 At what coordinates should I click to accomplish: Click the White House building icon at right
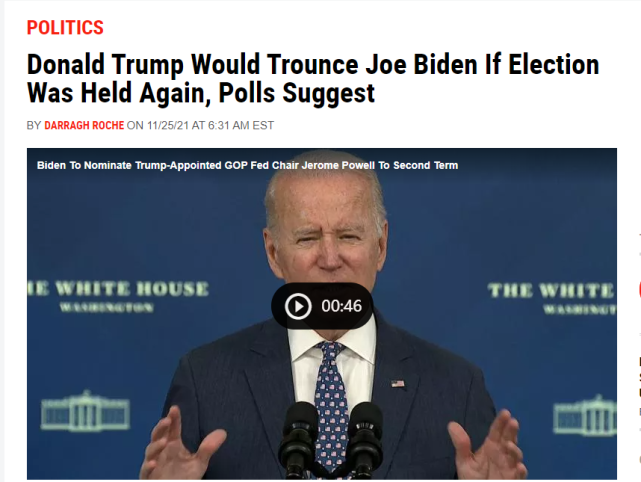click(585, 415)
